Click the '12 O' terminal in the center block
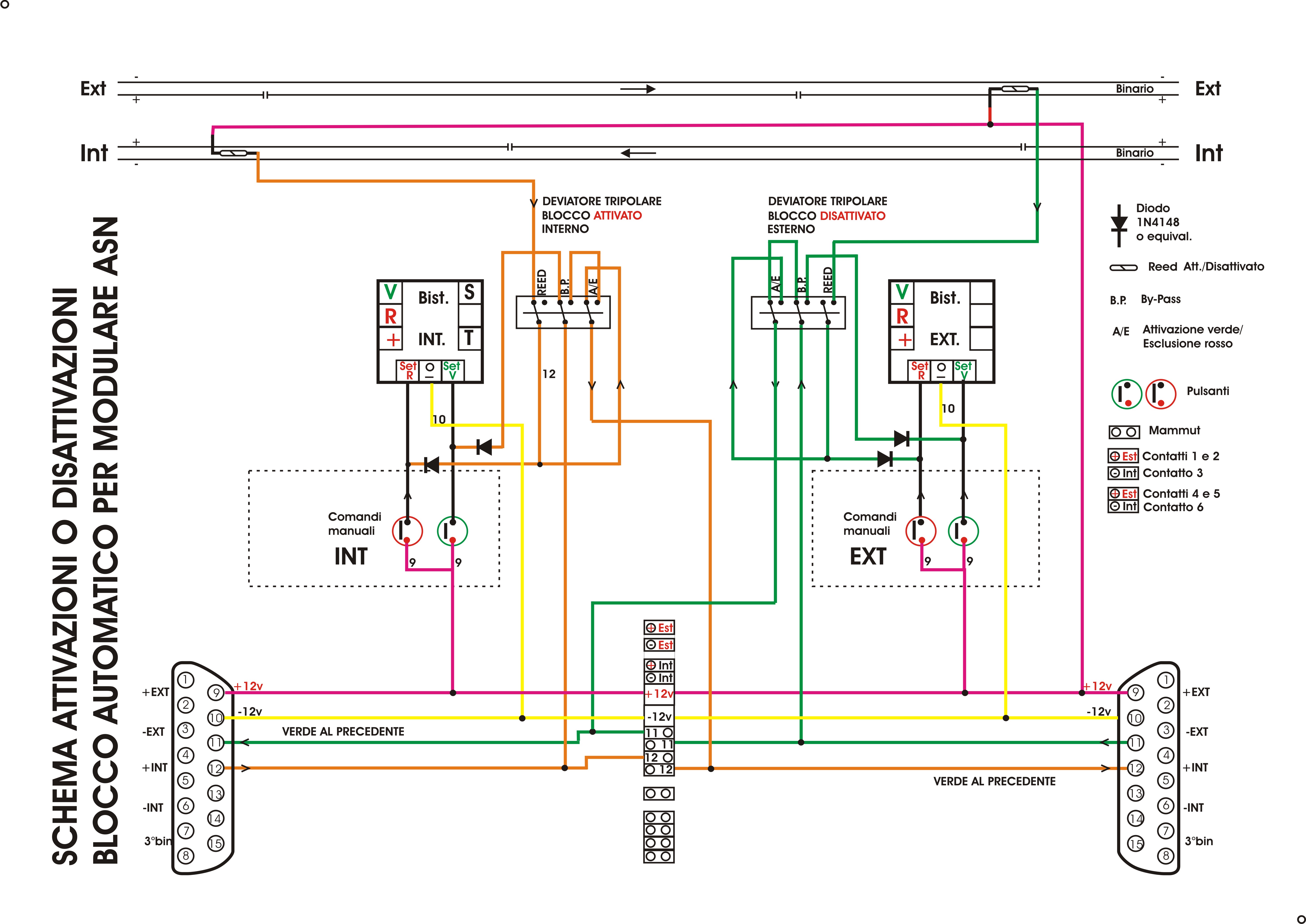 (x=659, y=758)
